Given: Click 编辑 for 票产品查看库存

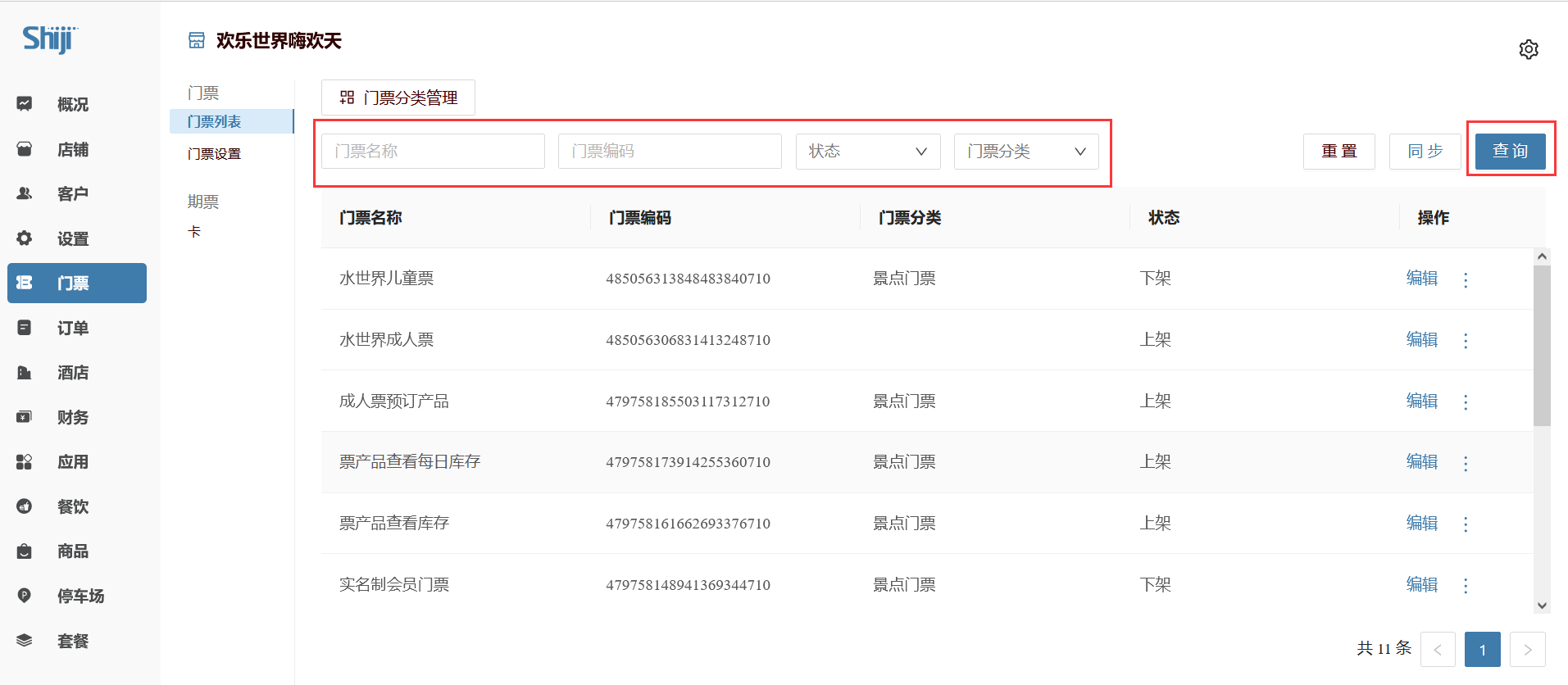Looking at the screenshot, I should (x=1422, y=523).
